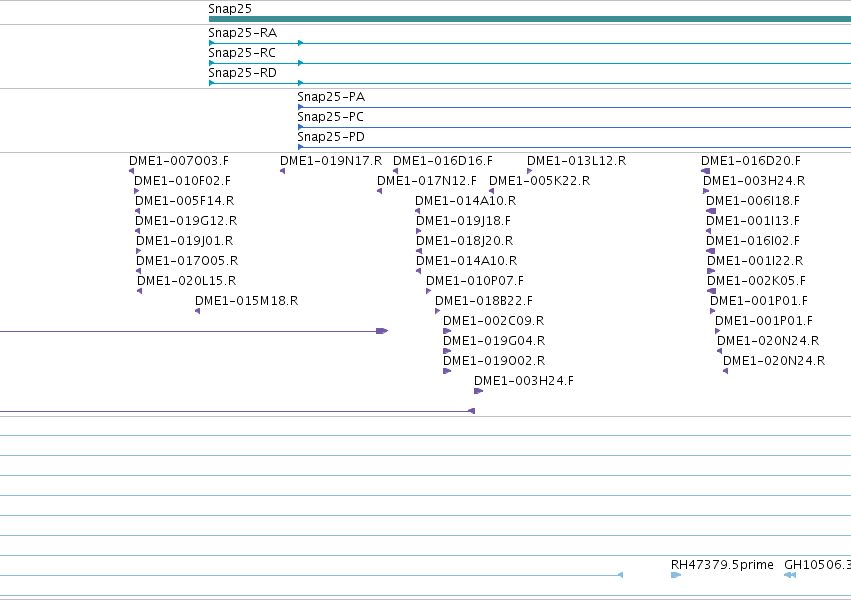851x600 pixels.
Task: Click the DME1-010P07.F feature label
Action: [x=475, y=282]
